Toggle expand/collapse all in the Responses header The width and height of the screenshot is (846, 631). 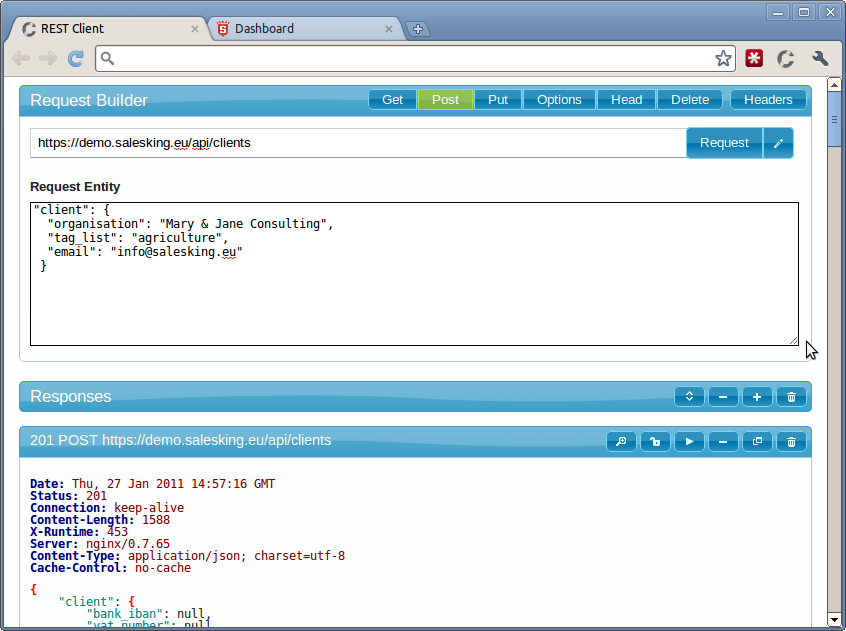click(x=689, y=397)
